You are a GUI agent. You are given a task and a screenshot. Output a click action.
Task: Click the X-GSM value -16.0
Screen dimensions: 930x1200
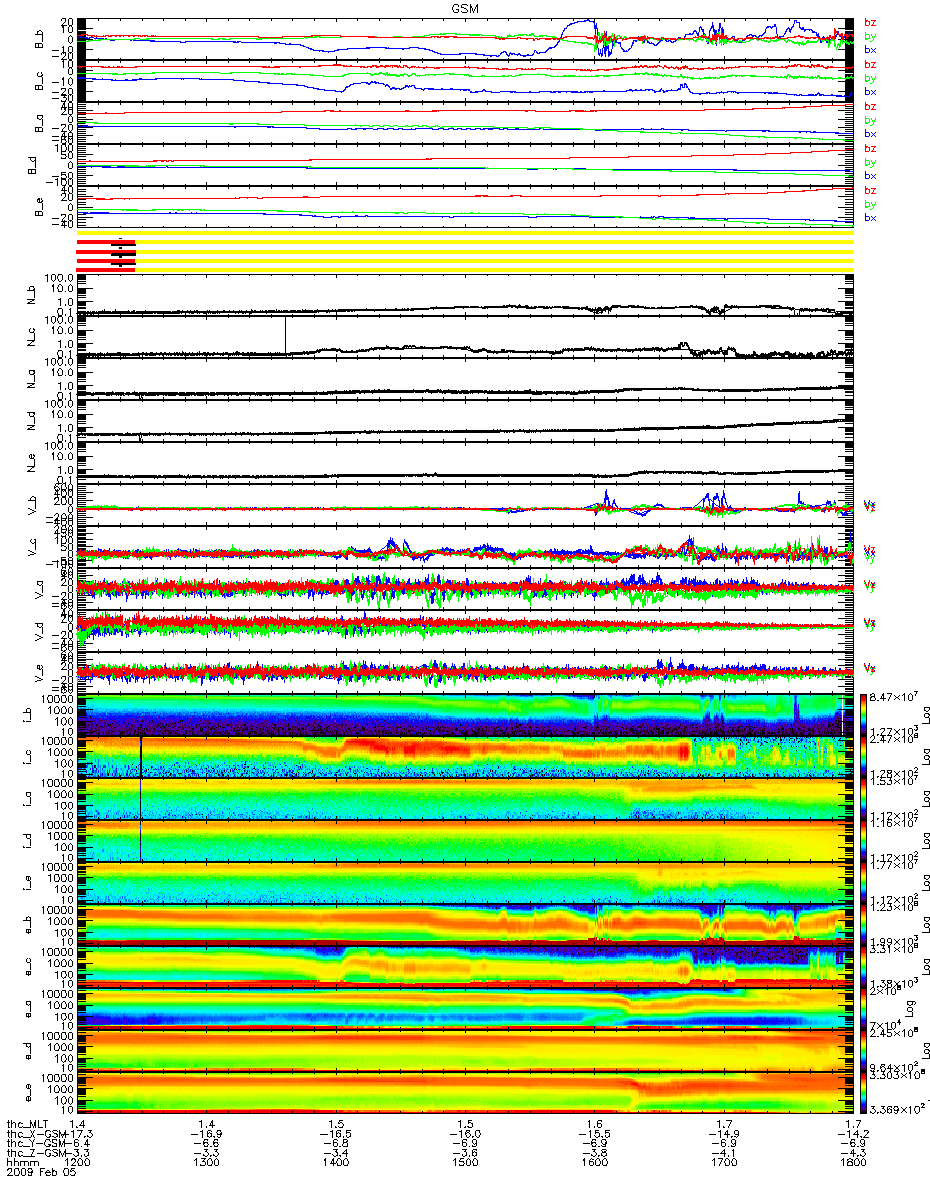467,1136
